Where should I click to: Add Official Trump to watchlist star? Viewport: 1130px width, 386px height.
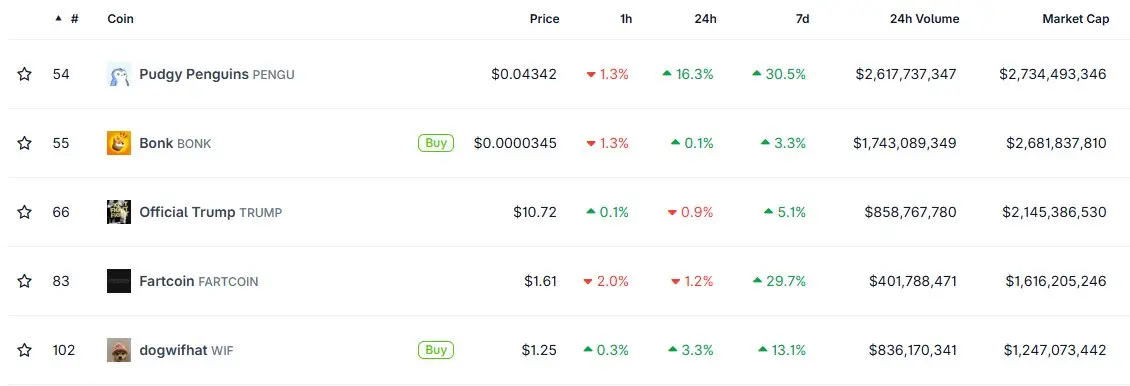point(25,212)
